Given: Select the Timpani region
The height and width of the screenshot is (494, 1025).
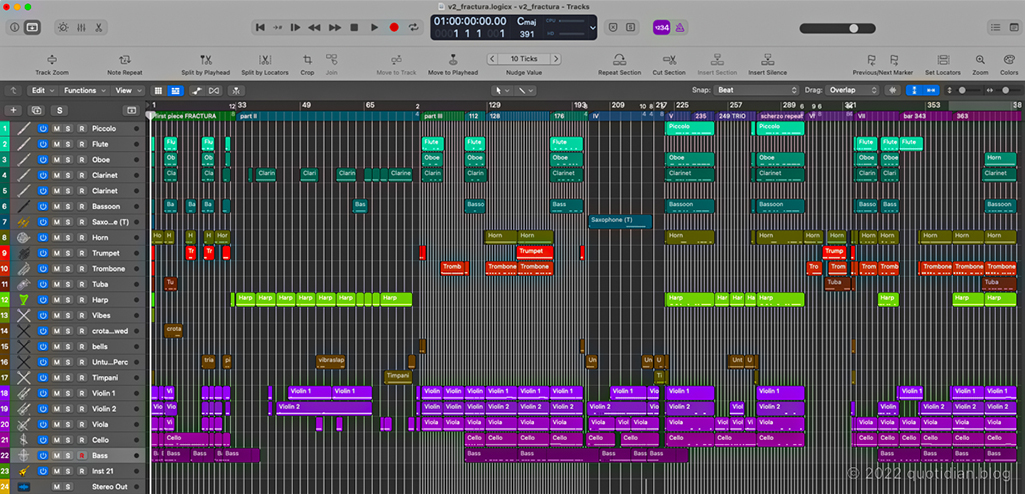Looking at the screenshot, I should (x=398, y=378).
